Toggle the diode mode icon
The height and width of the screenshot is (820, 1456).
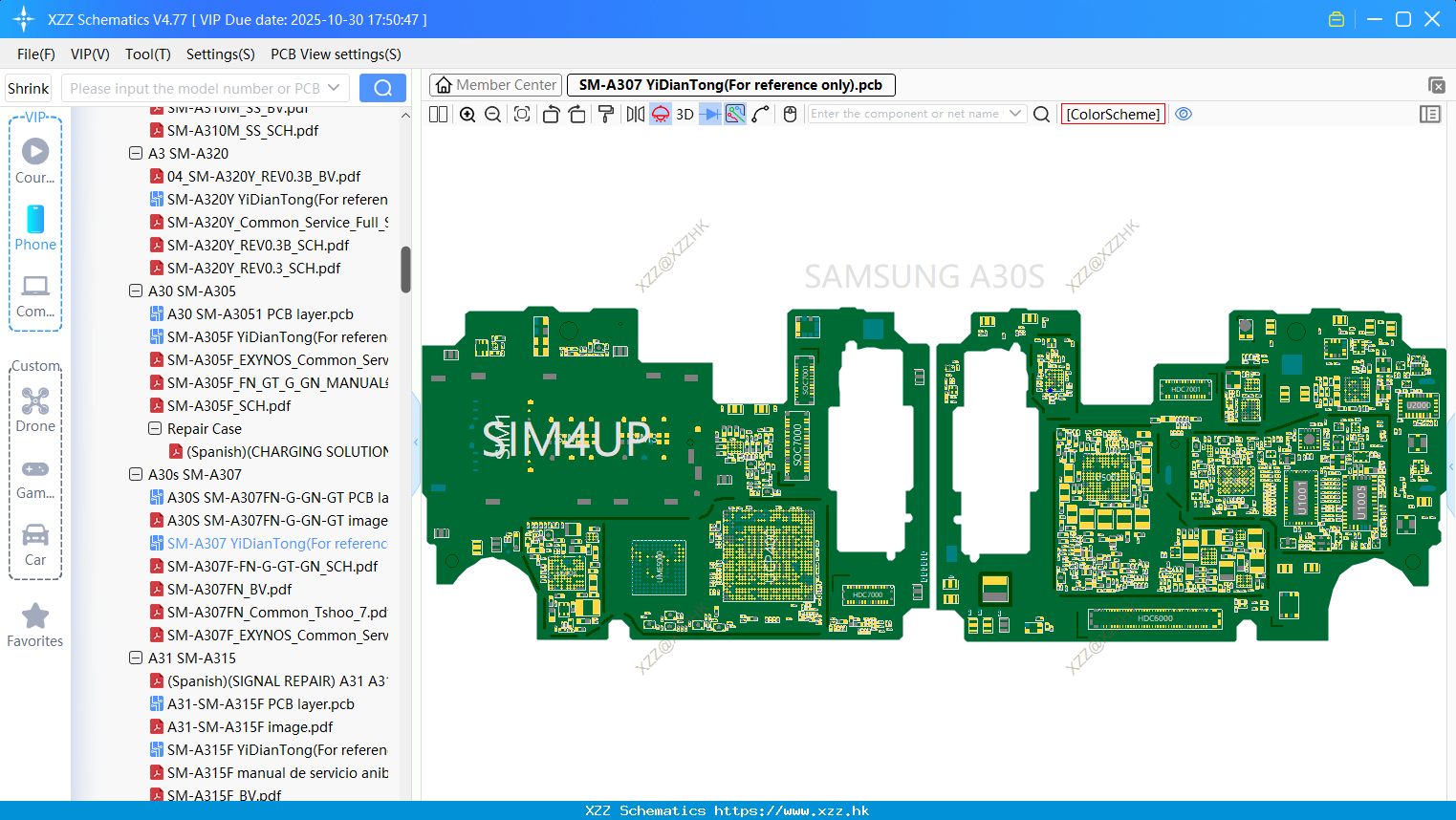pyautogui.click(x=710, y=114)
